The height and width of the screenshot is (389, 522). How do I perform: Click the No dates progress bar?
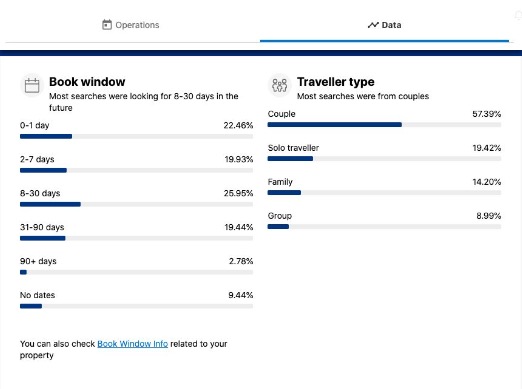click(x=136, y=306)
